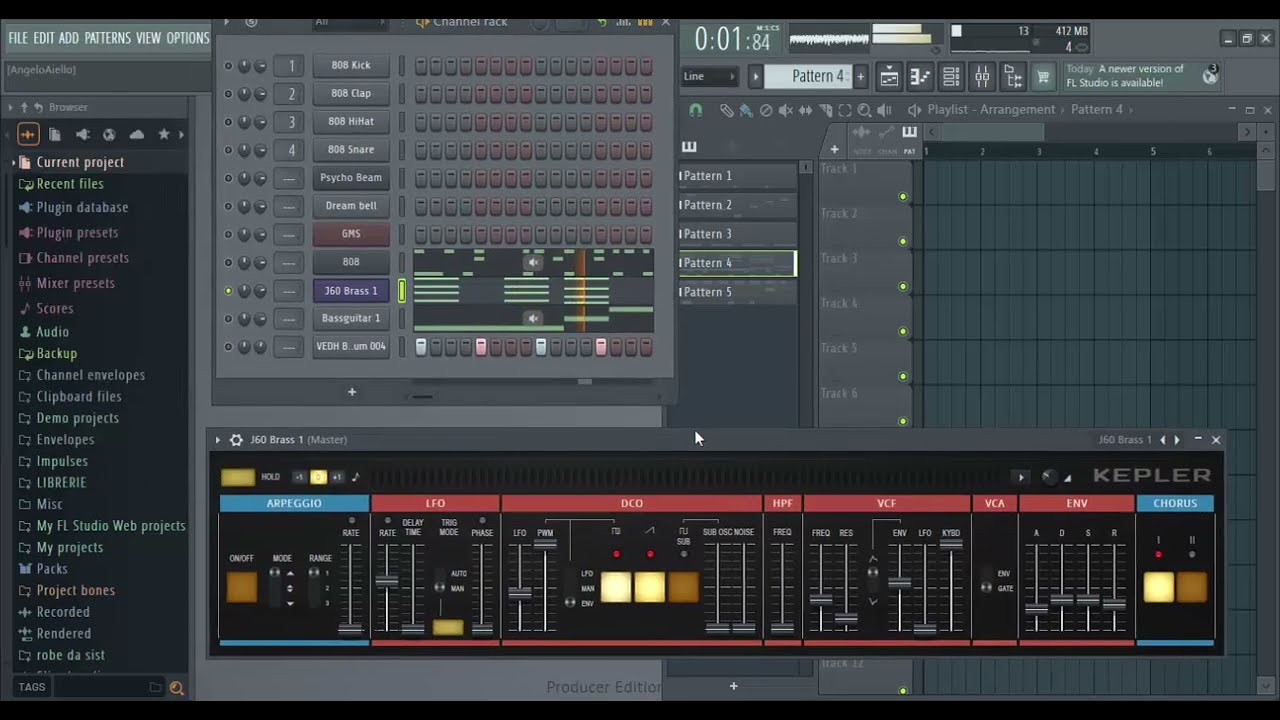
Task: Open the mixer toolbar button
Action: [x=982, y=77]
